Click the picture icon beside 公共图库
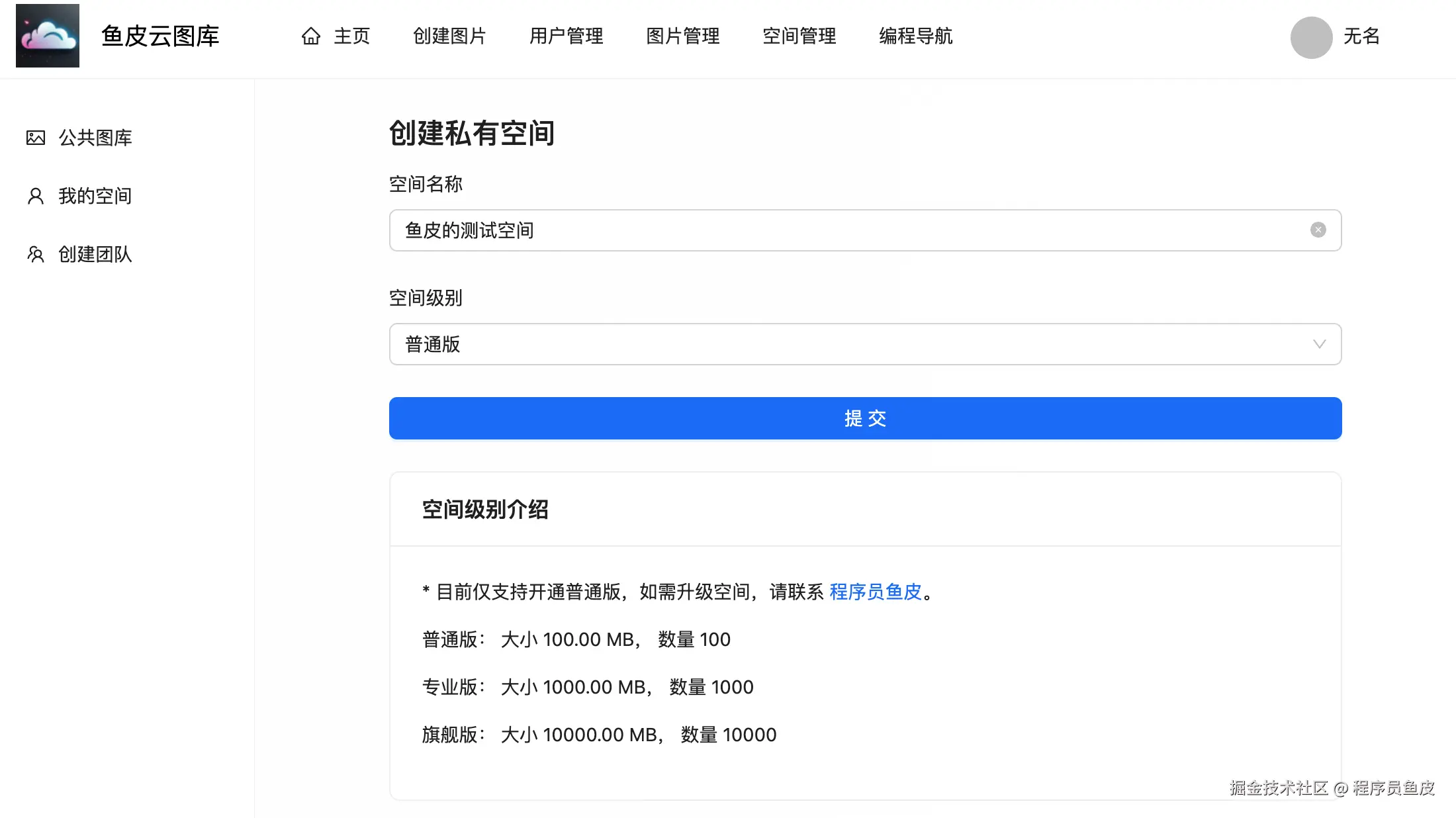This screenshot has width=1456, height=818. tap(36, 138)
